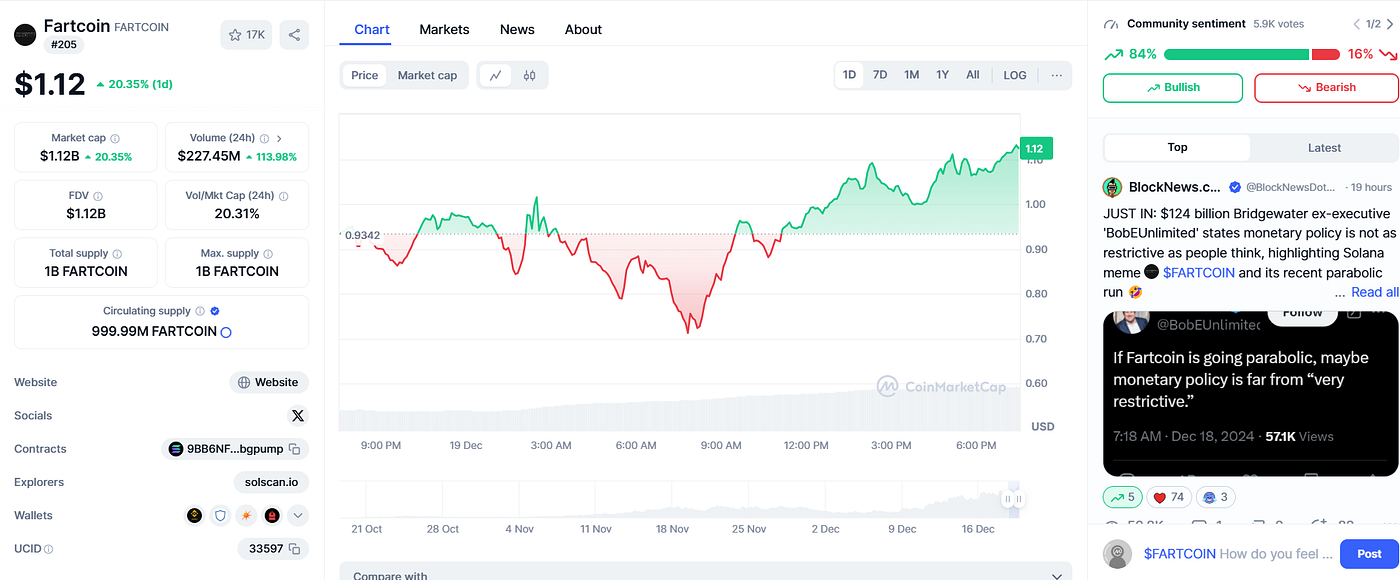Open the share icon next to watchlist
1400x580 pixels.
[294, 35]
